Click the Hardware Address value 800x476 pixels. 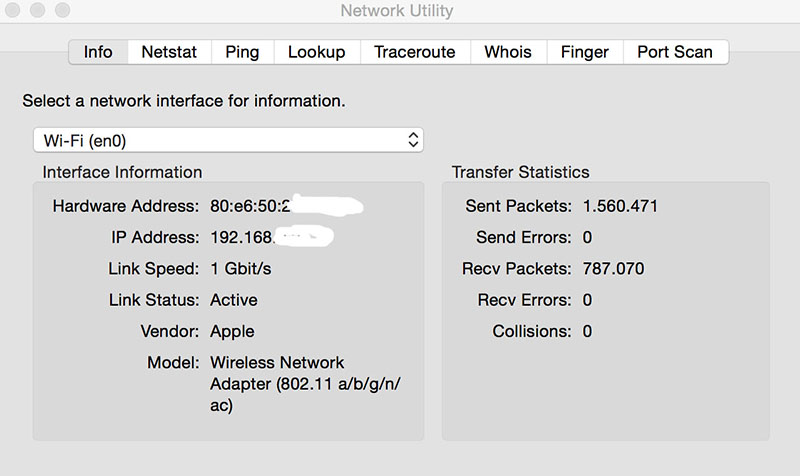pos(250,207)
